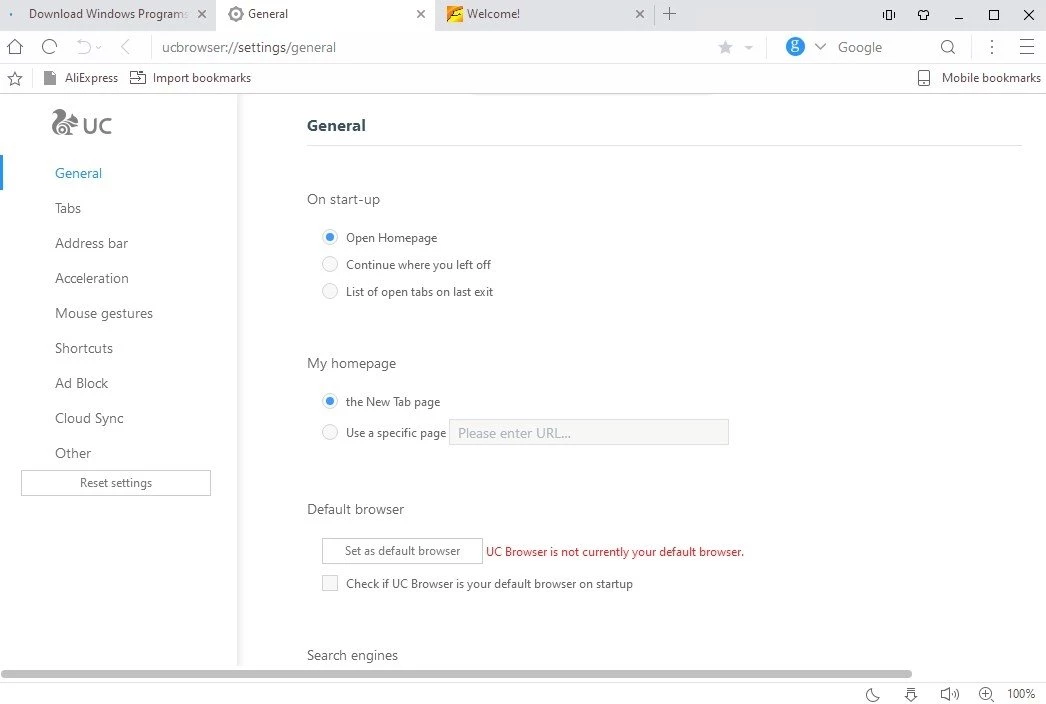The height and width of the screenshot is (704, 1046).
Task: Click the horizontal scrollbar at the bottom
Action: [456, 674]
